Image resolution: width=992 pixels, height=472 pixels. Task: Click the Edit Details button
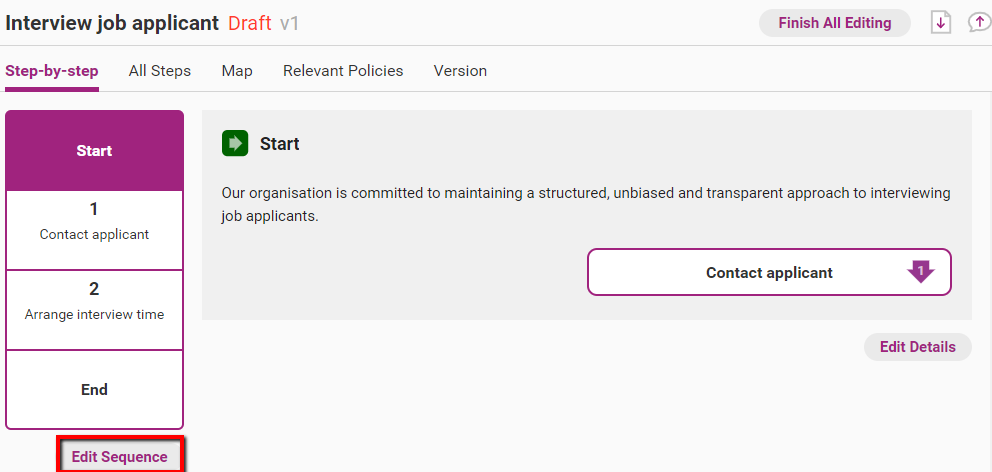pos(917,347)
